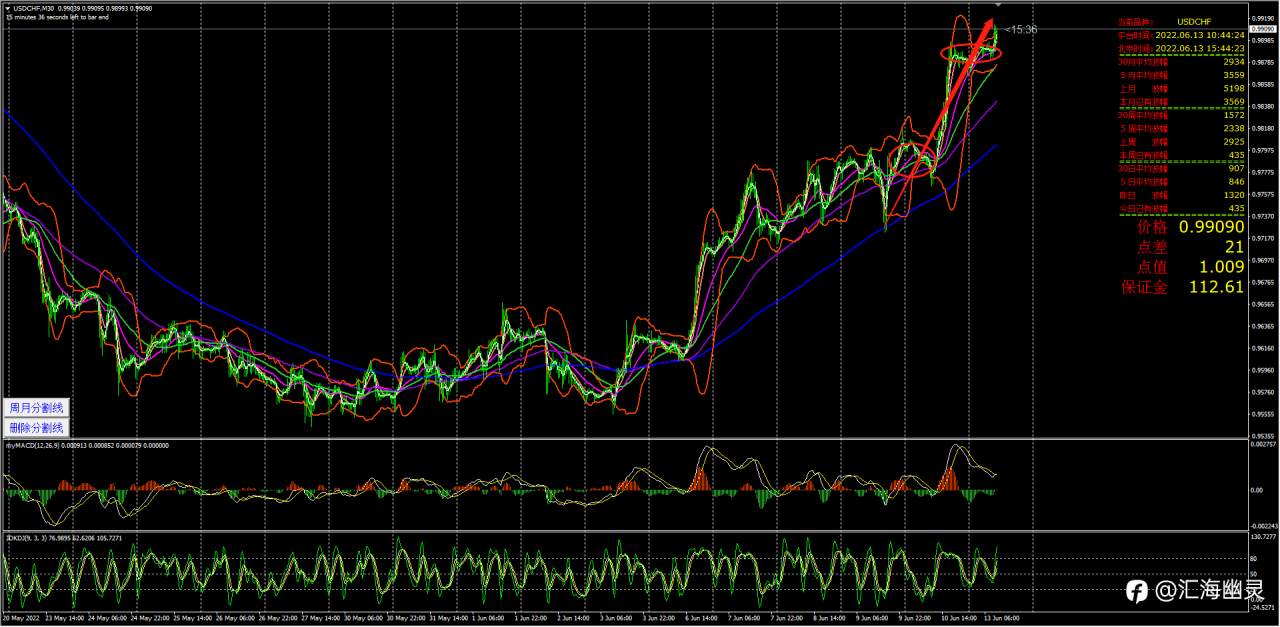Click the current price tag 0.99090 on axis

click(x=1262, y=30)
